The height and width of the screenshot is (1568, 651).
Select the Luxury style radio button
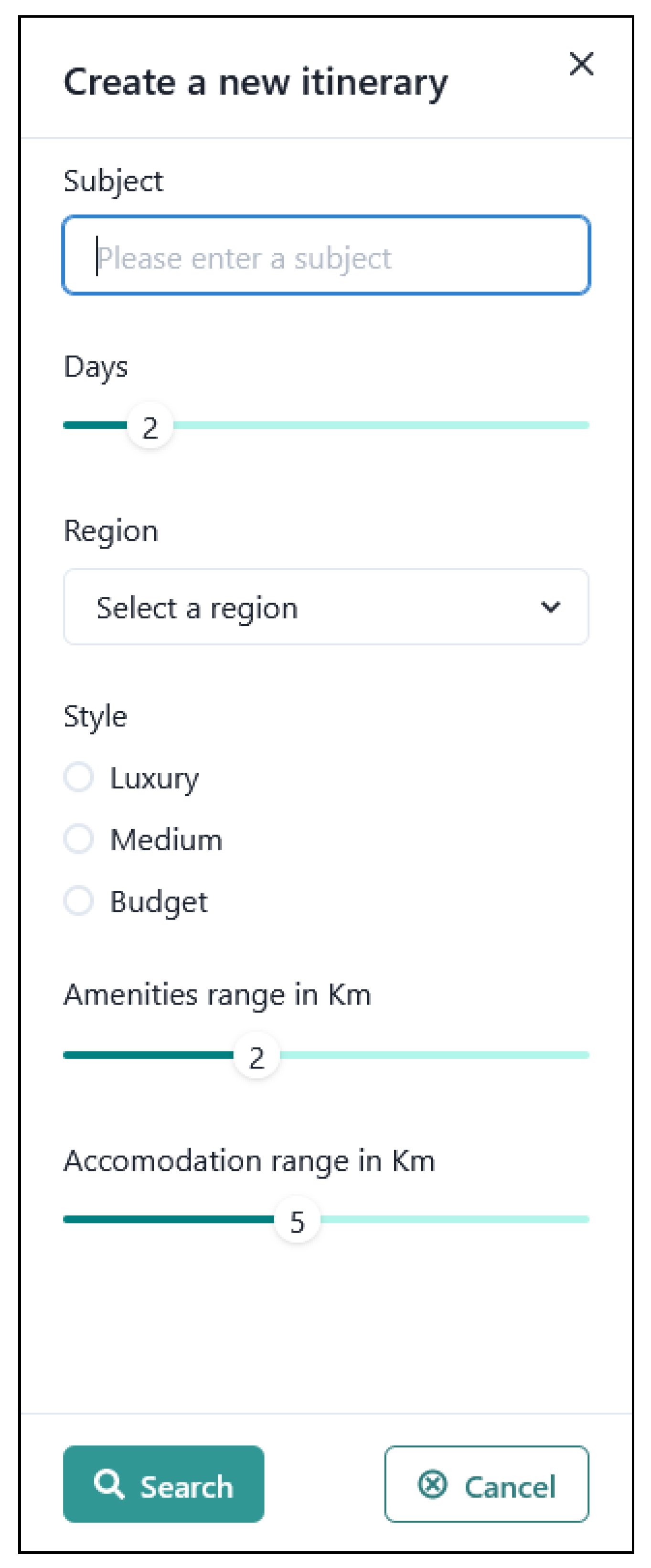click(79, 777)
